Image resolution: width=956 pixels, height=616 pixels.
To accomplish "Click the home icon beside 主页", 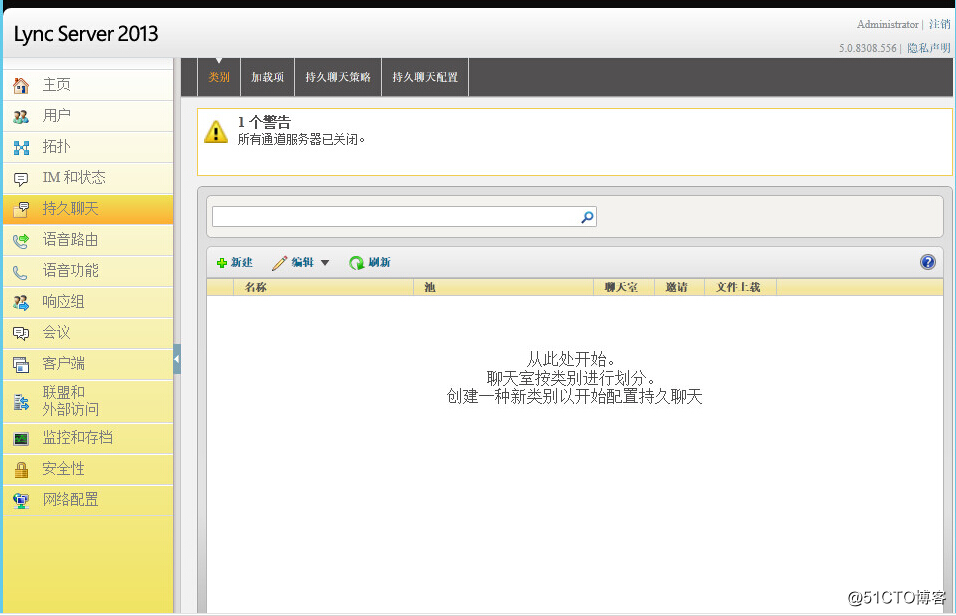I will (21, 85).
